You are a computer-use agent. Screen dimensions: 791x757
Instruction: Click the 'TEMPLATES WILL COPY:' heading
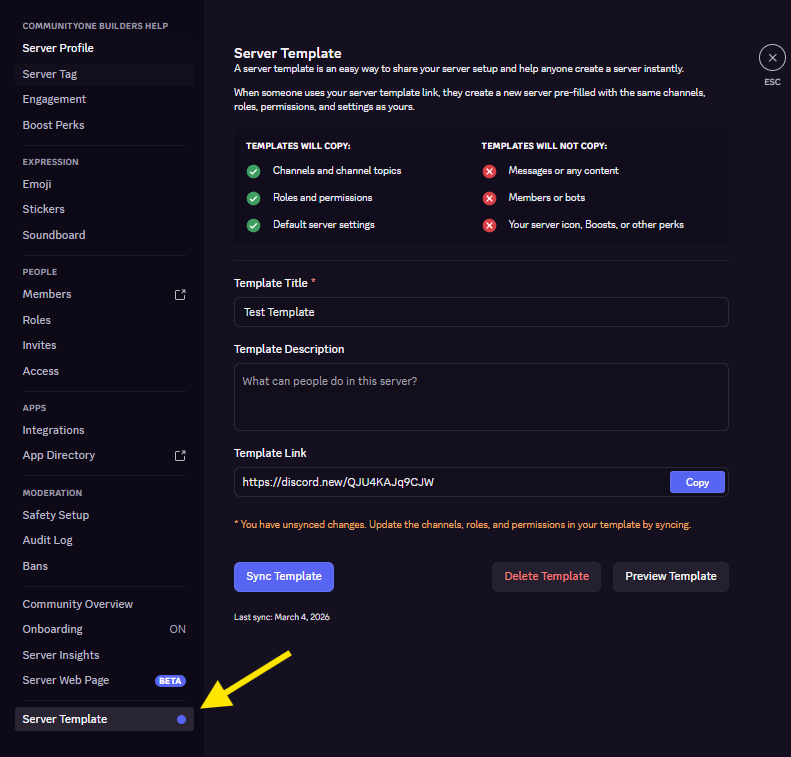click(x=298, y=146)
